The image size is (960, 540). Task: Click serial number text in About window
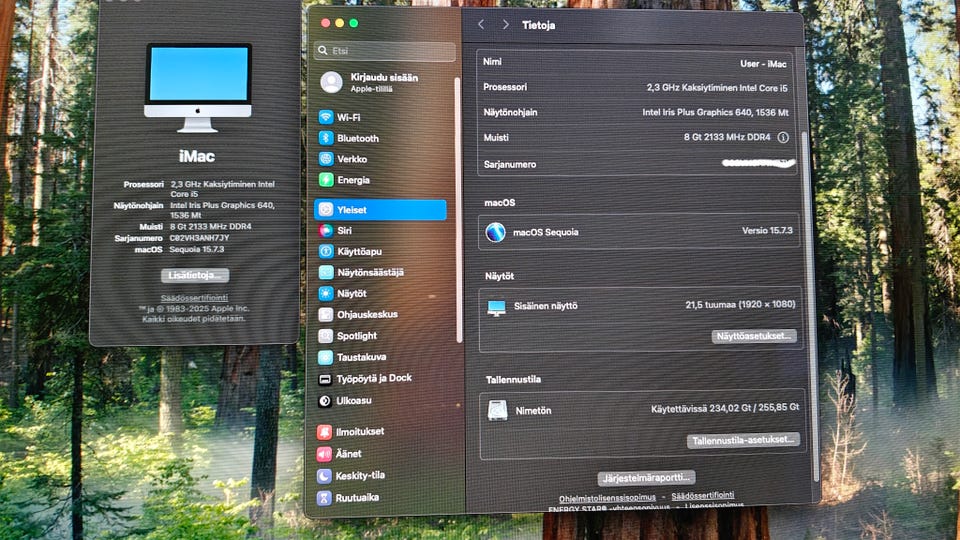click(x=200, y=238)
